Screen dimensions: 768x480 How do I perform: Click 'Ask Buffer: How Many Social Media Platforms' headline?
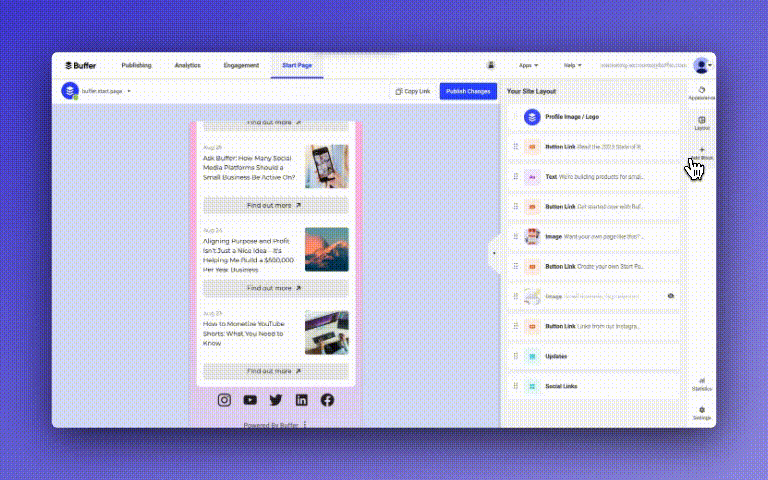[249, 168]
